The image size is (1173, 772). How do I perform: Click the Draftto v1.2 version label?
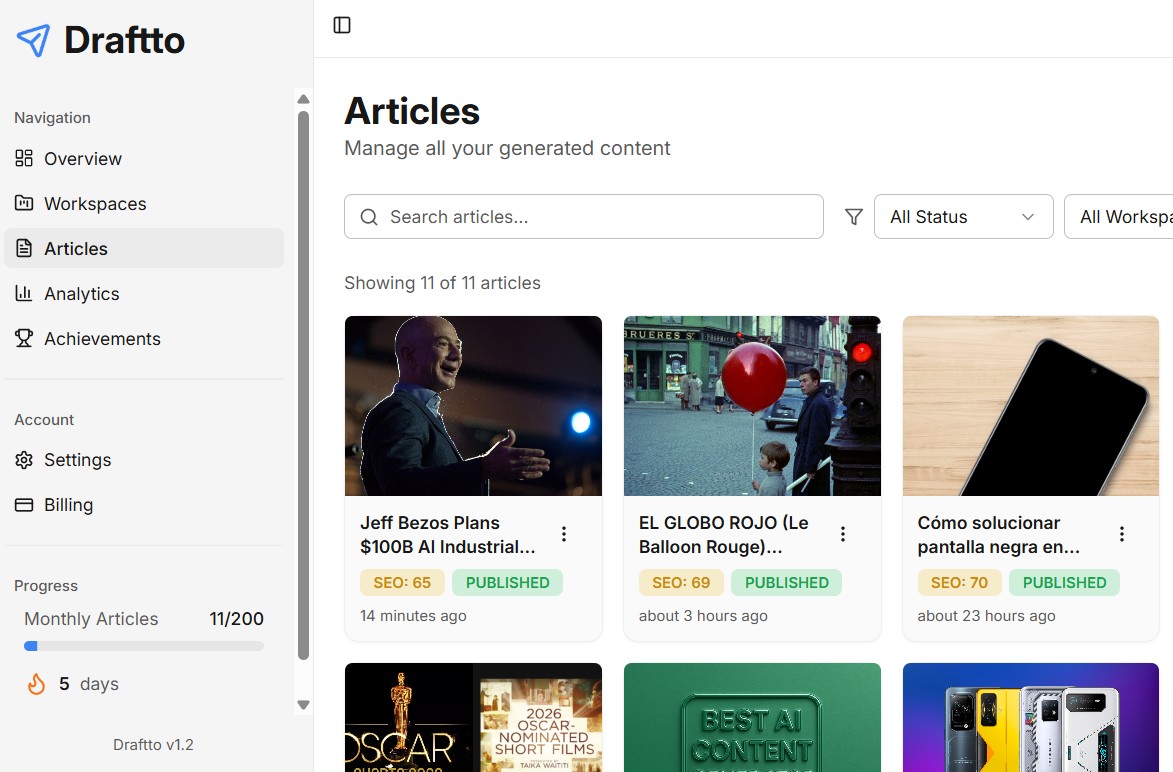(x=153, y=744)
